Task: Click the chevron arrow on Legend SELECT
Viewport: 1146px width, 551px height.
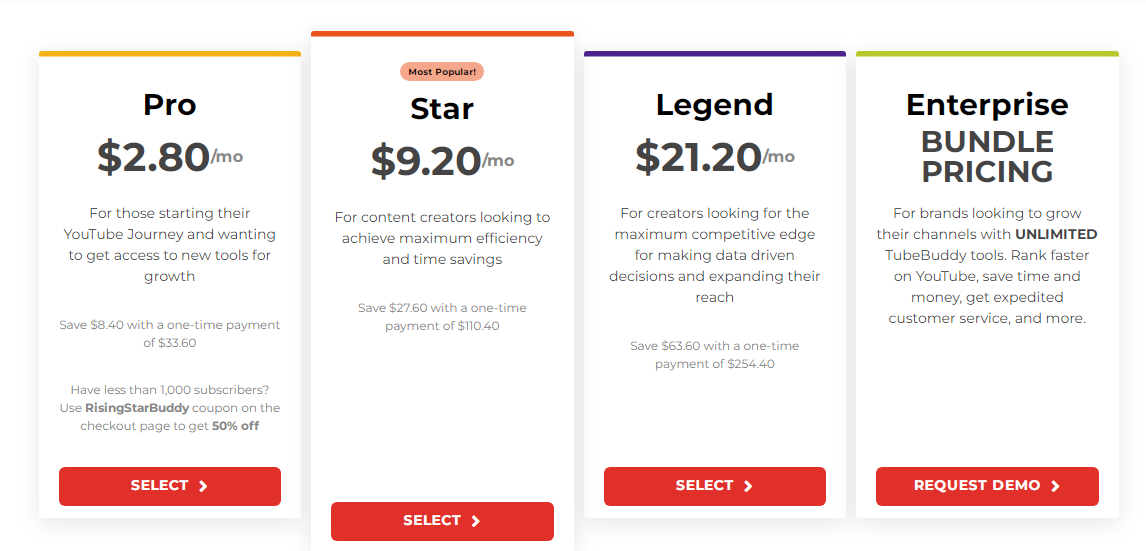Action: (748, 487)
